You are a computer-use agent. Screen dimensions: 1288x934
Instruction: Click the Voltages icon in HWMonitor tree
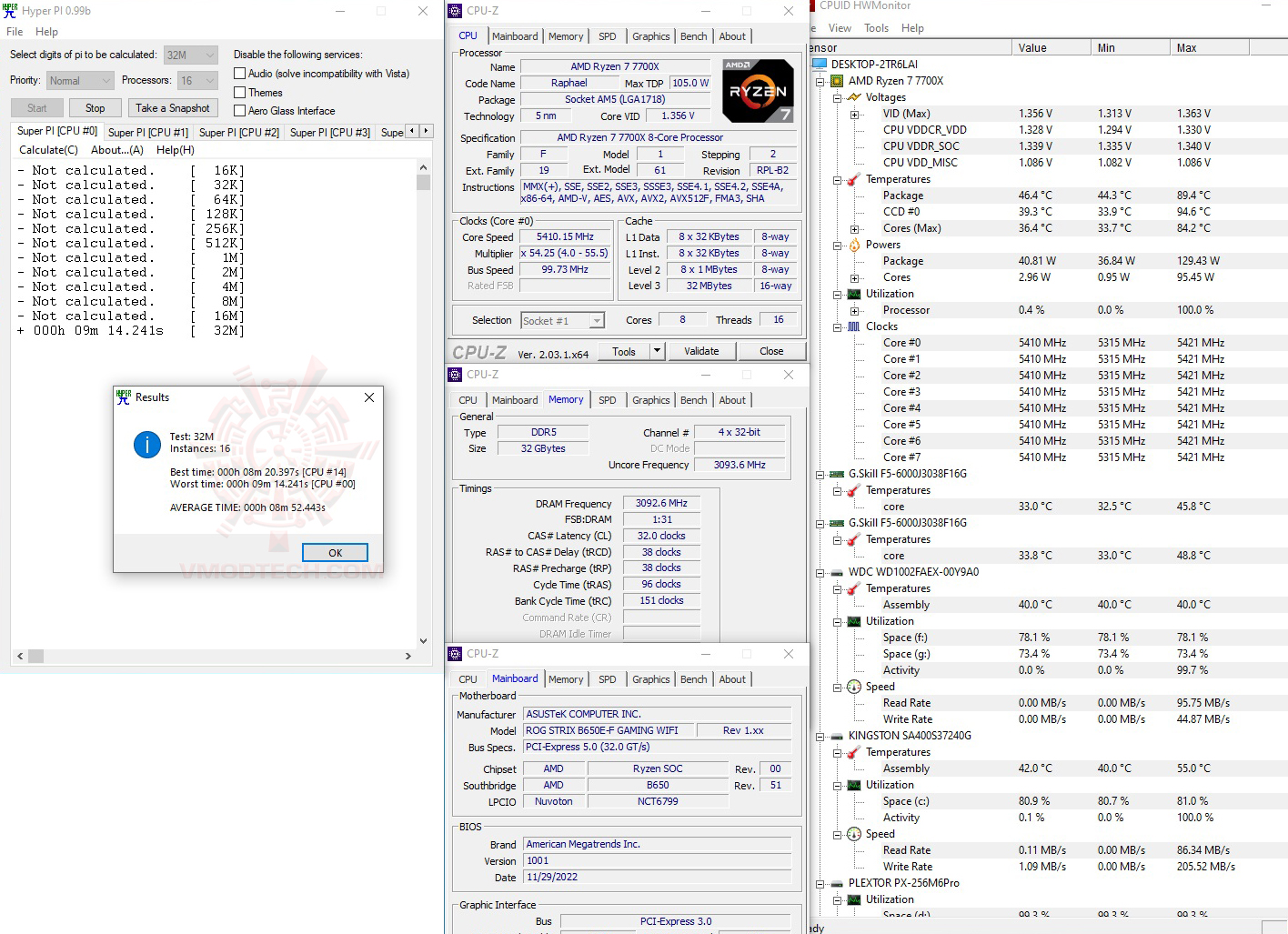[x=854, y=97]
